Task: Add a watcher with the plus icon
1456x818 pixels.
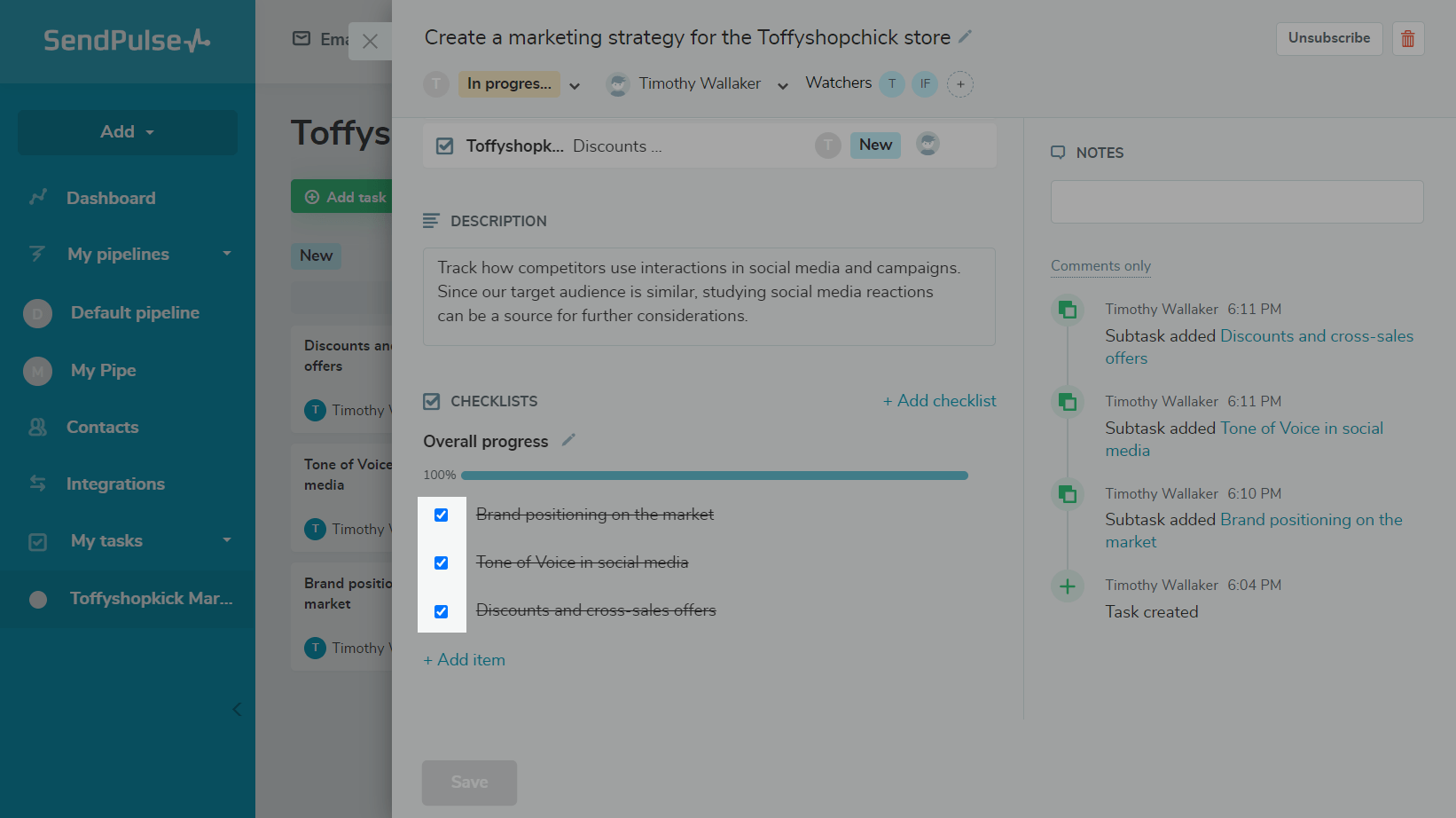Action: (960, 84)
